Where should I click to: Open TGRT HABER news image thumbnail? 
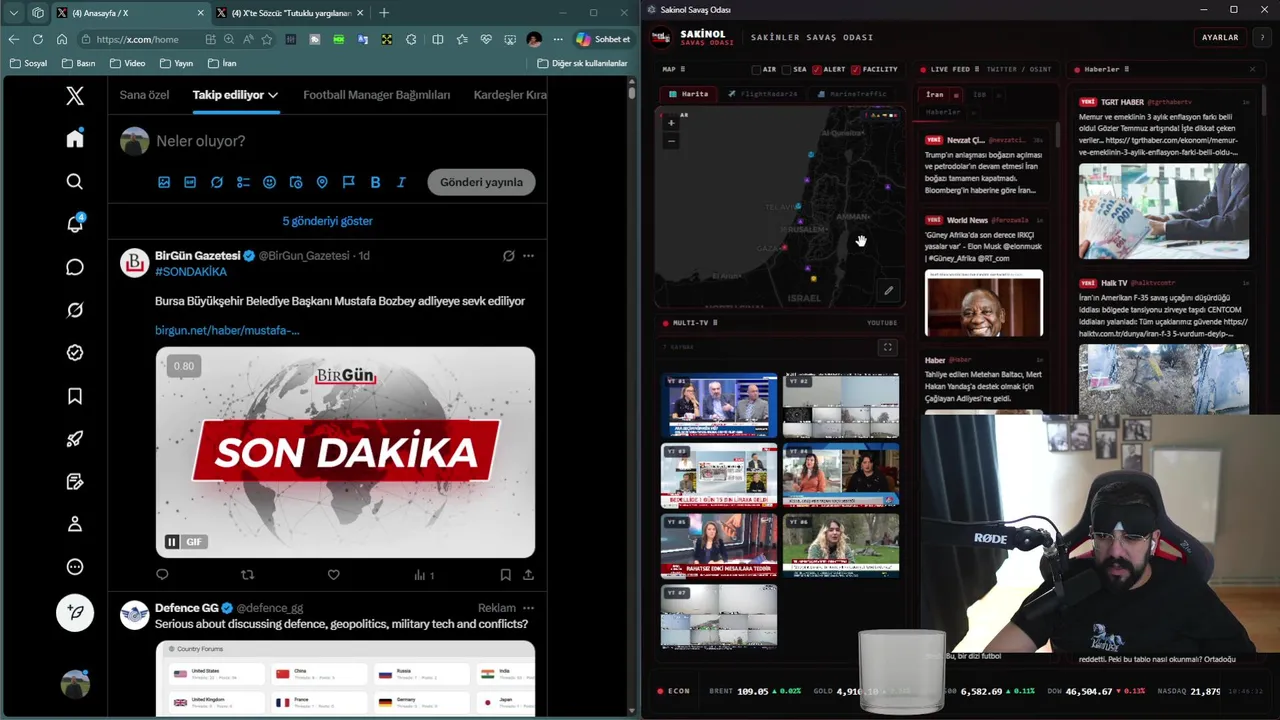1163,212
